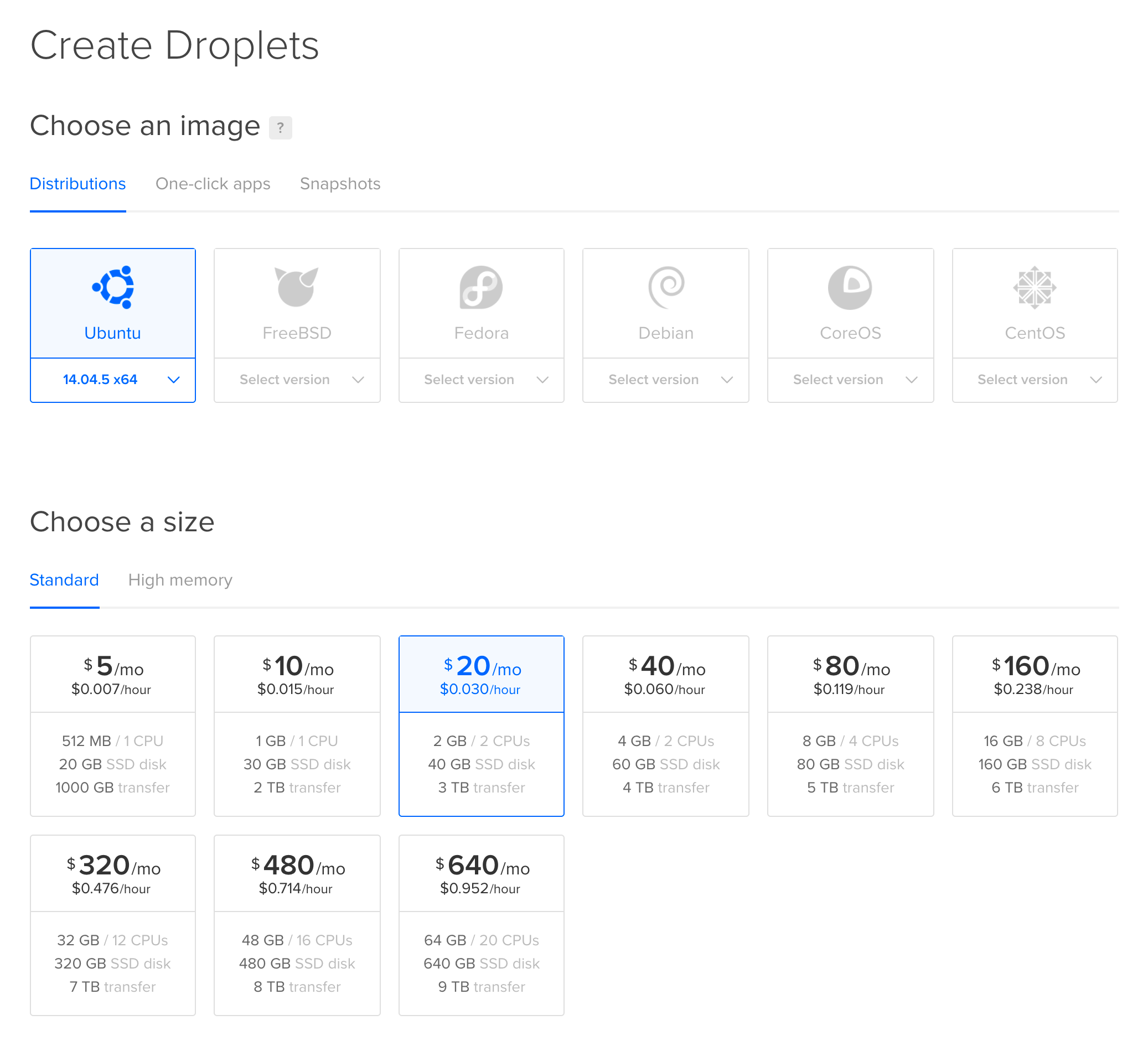Expand CentOS Select version chevron

coord(1095,380)
